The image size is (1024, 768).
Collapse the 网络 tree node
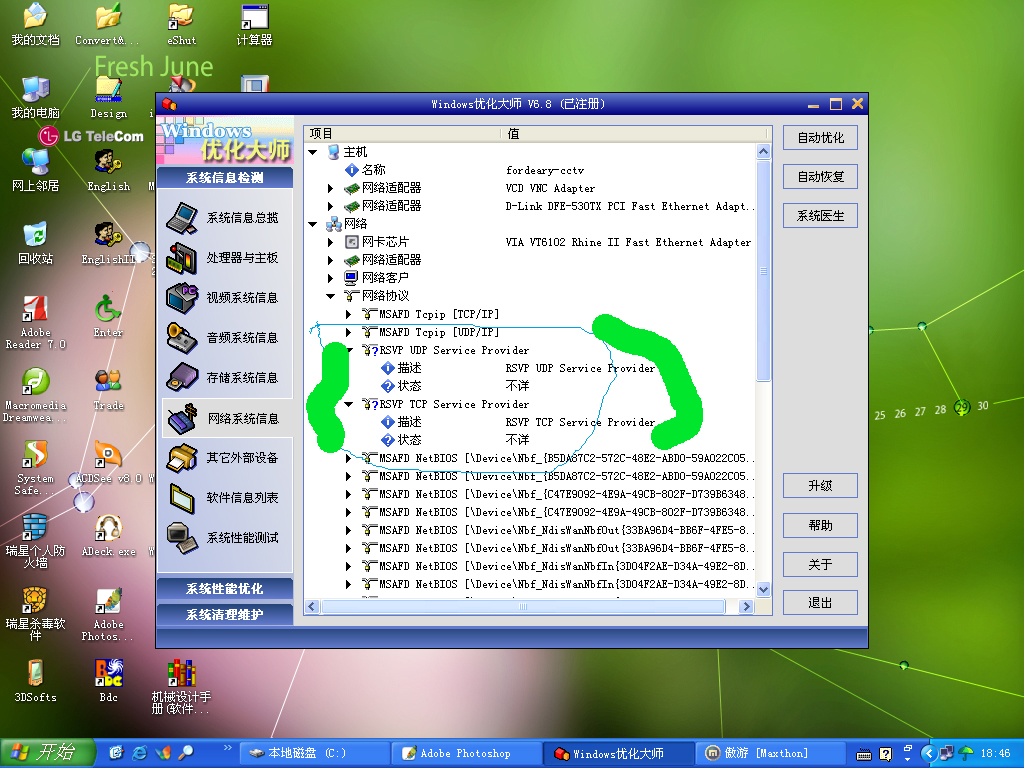(313, 224)
